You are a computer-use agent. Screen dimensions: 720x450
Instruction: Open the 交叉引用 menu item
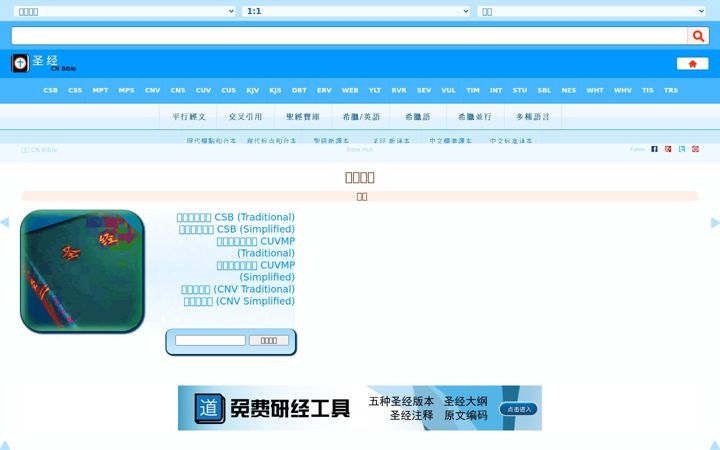point(245,117)
